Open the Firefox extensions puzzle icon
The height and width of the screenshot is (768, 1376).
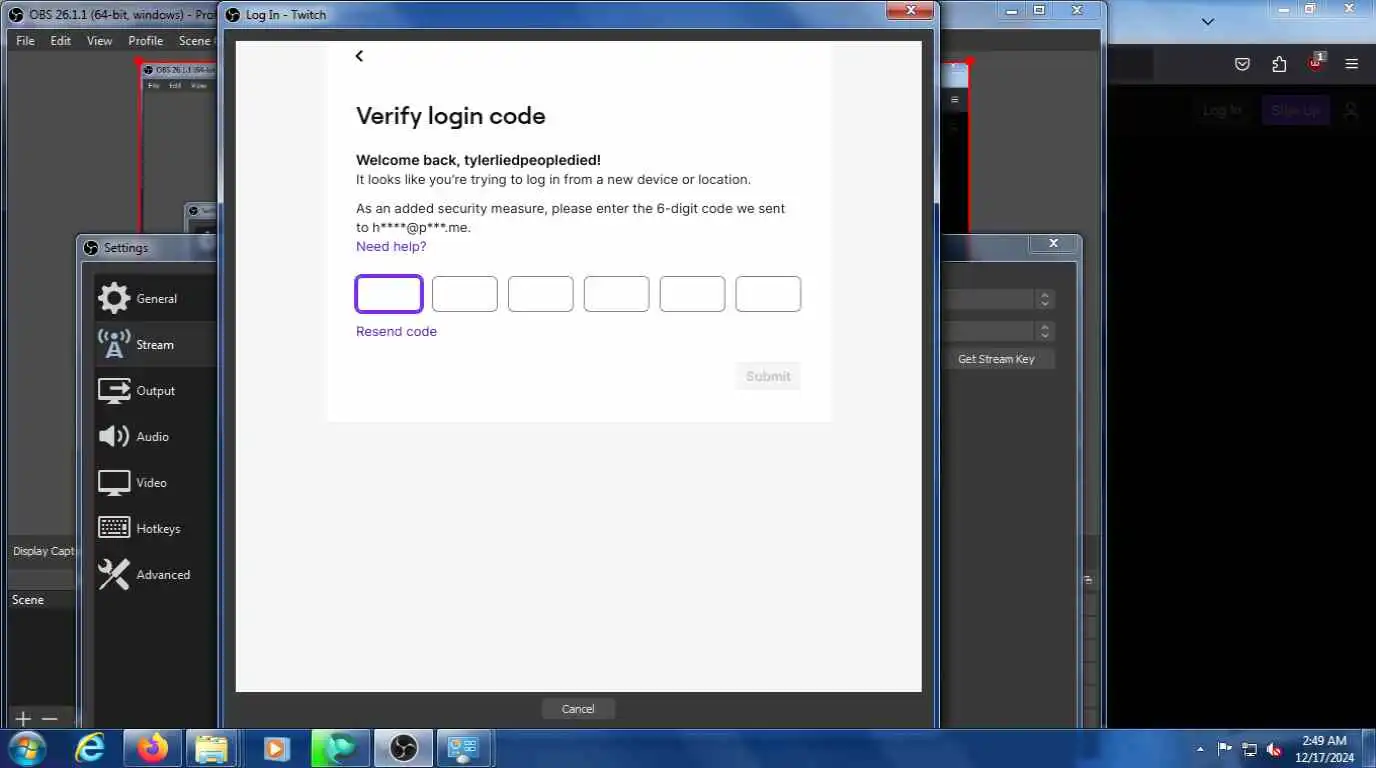(1279, 64)
